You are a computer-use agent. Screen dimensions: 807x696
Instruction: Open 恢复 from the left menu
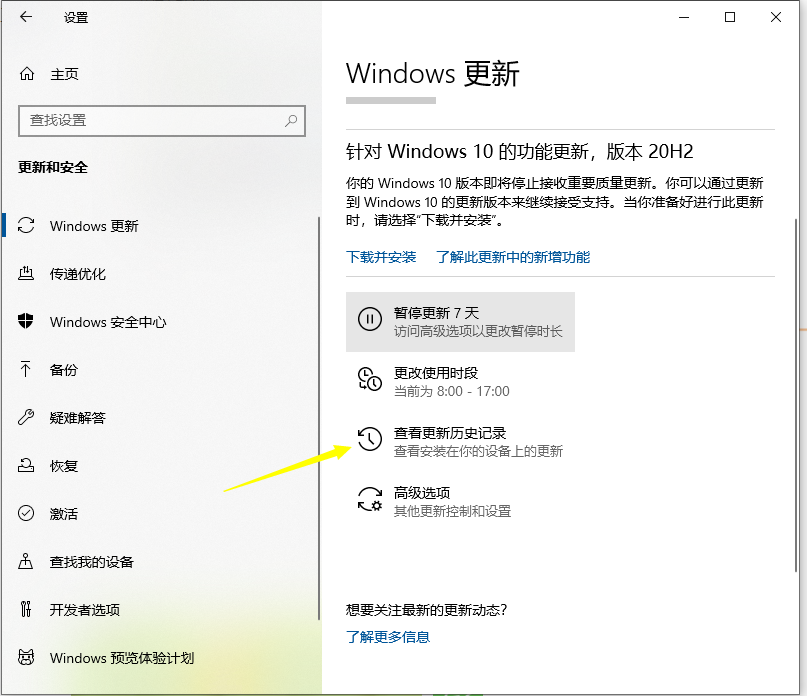(x=28, y=466)
